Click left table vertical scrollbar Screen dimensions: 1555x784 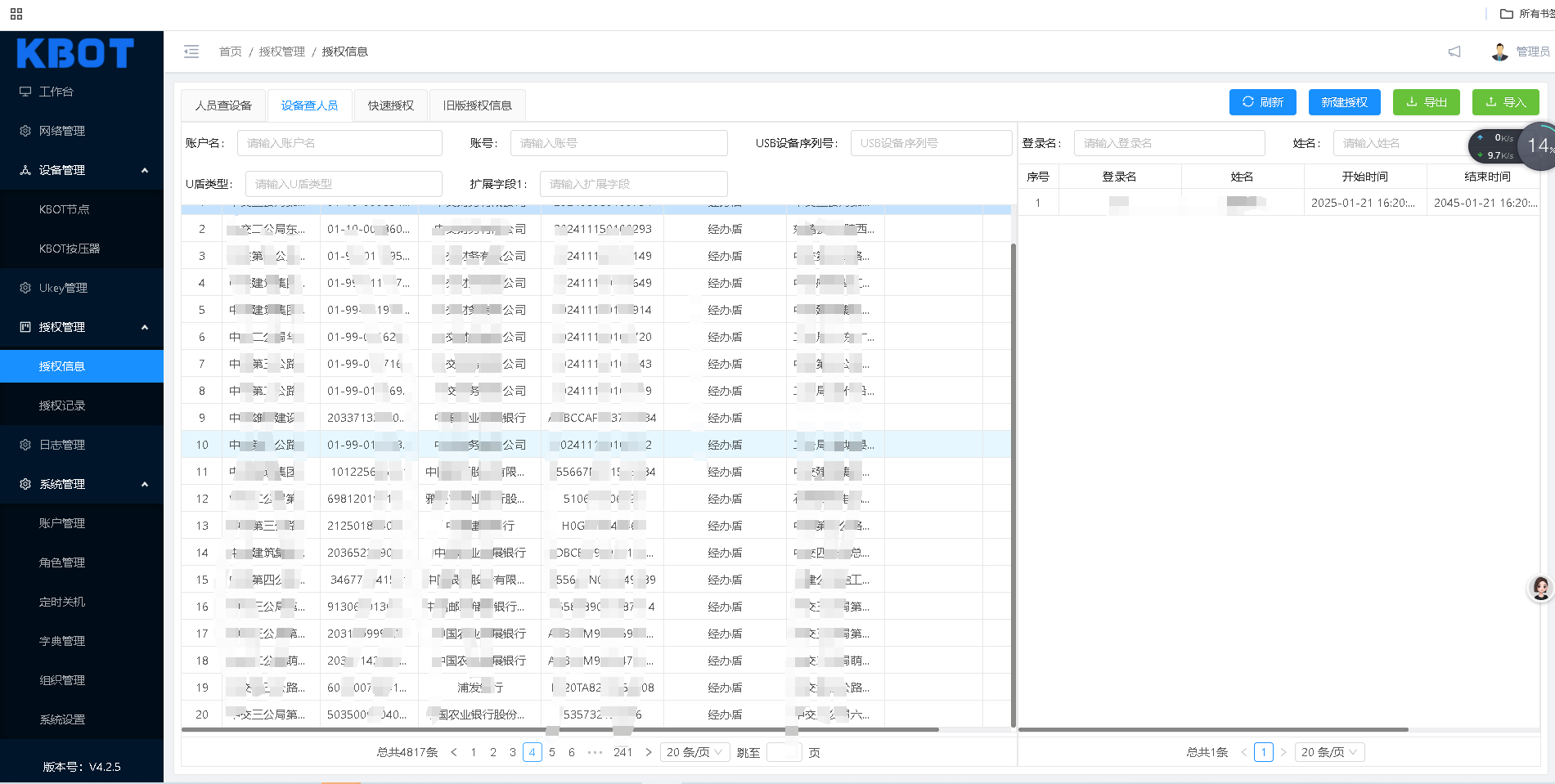tap(1013, 485)
